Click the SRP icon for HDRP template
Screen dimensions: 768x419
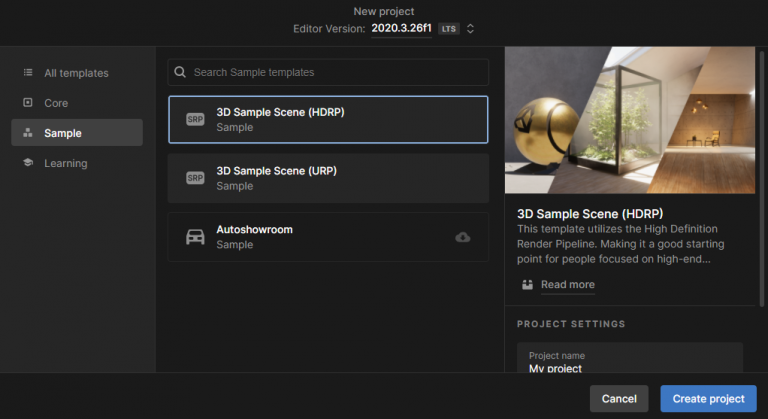tap(195, 120)
